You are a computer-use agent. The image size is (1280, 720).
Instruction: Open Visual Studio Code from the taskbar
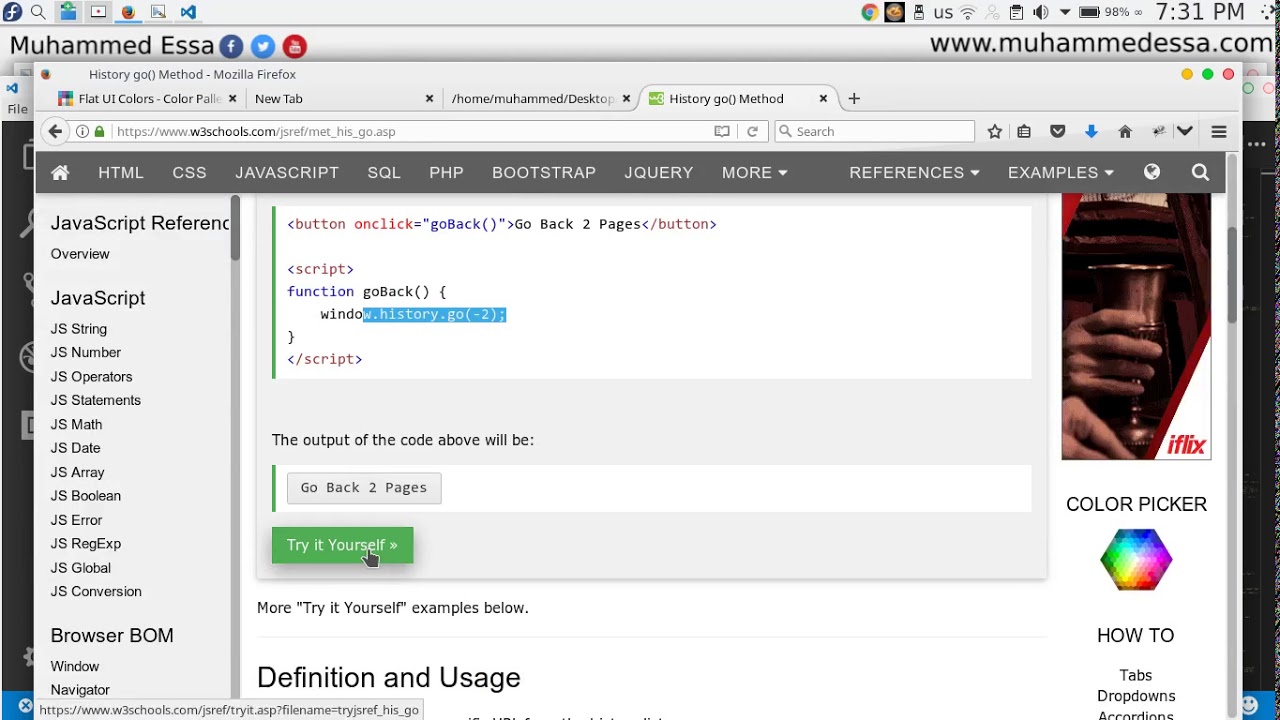[188, 12]
